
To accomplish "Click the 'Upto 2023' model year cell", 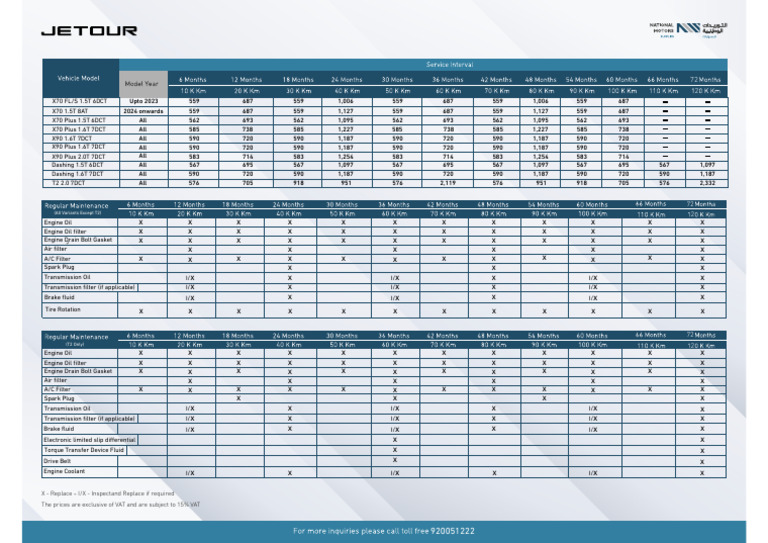I will coord(144,101).
